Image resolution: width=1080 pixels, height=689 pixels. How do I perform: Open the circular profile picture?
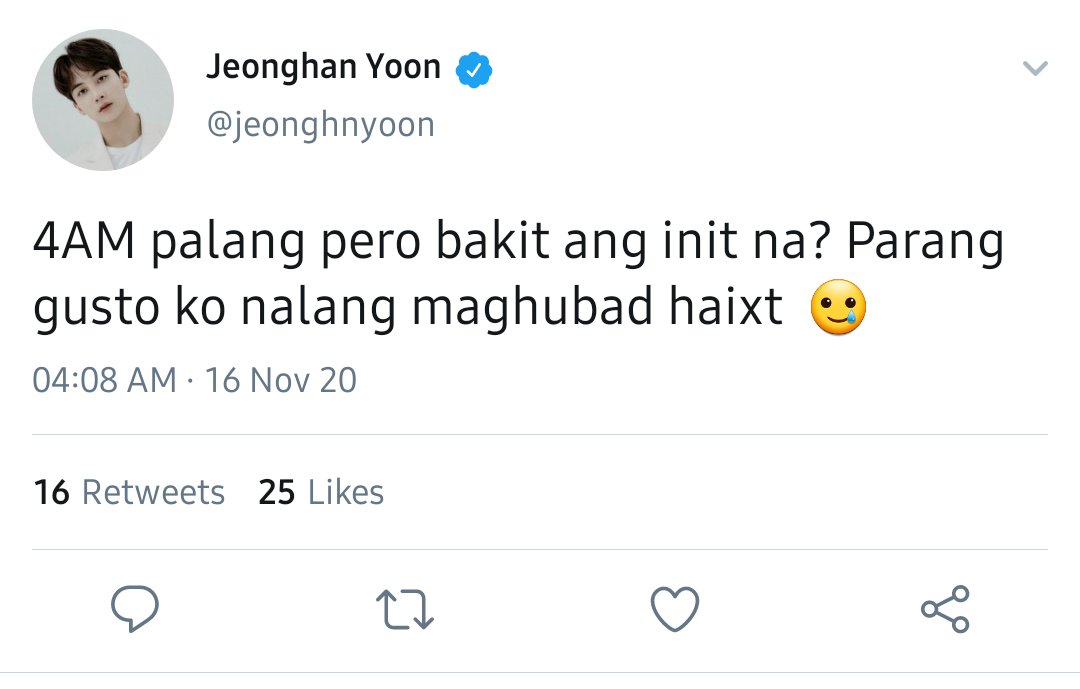tap(103, 100)
